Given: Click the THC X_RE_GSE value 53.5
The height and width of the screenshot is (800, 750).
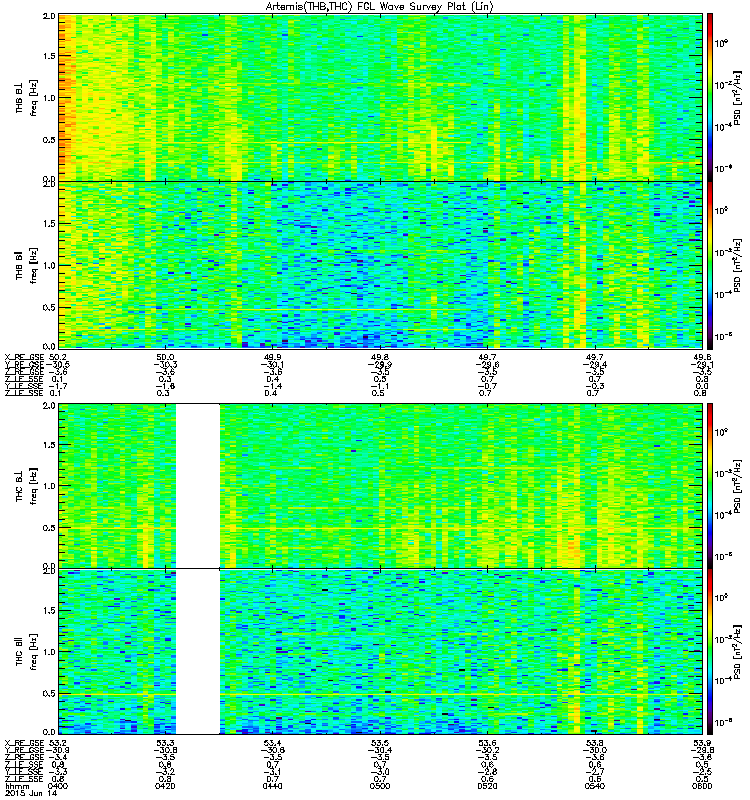Looking at the screenshot, I should [380, 742].
